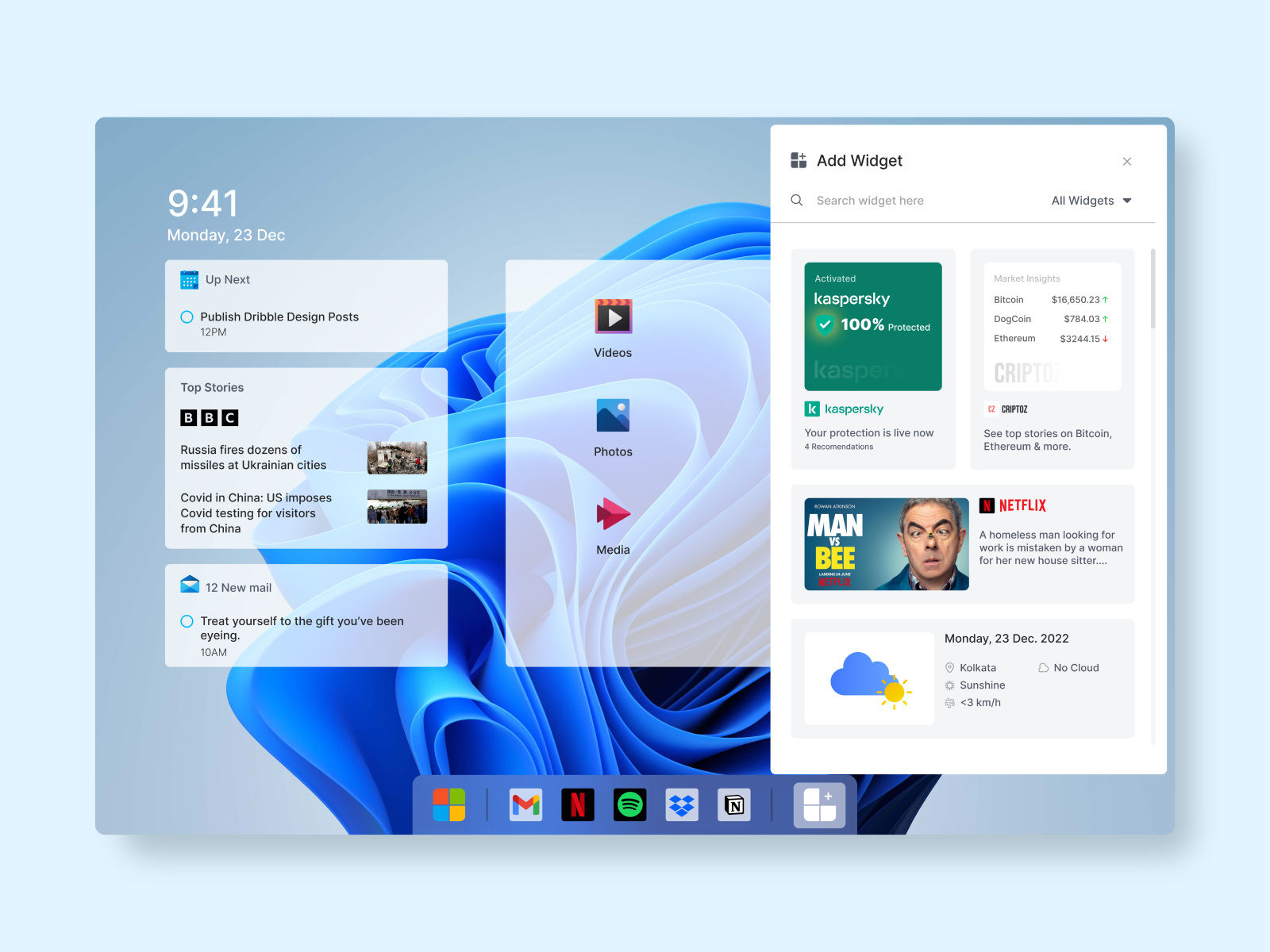Click the Add Widget taskbar icon
Viewport: 1270px width, 952px height.
pyautogui.click(x=818, y=804)
